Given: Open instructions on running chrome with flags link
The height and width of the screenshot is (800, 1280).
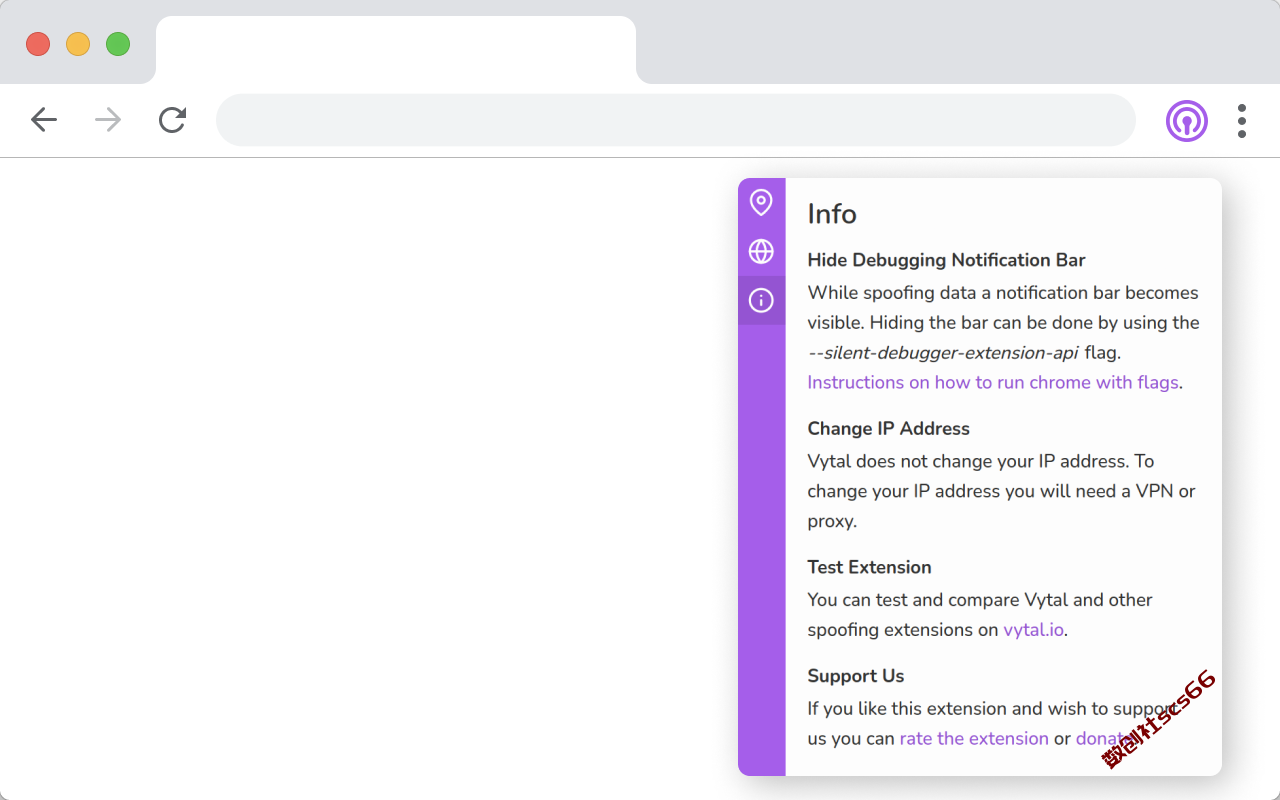Looking at the screenshot, I should [993, 382].
